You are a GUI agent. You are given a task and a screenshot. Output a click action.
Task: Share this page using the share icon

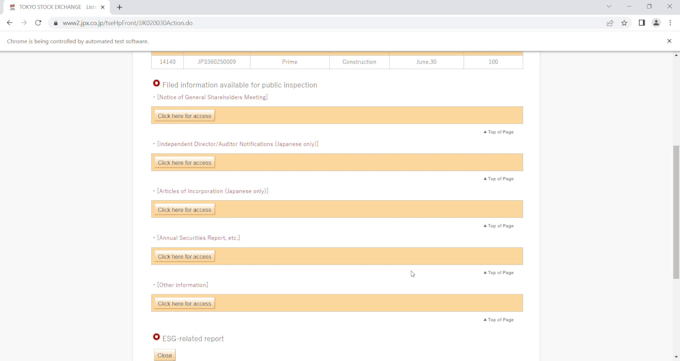coord(610,23)
